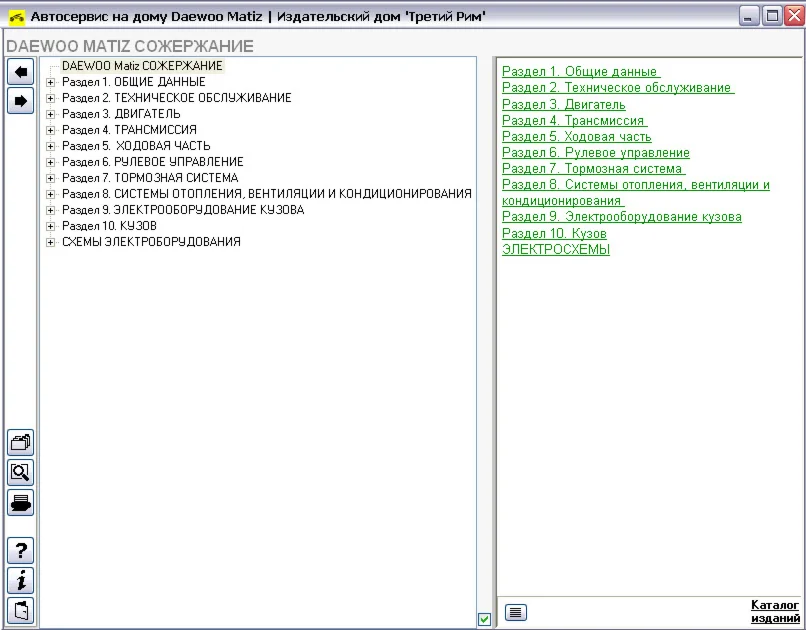Expand СХЕМЫ ЭЛЕКТРОБОРУДОВАНИЯ node

click(50, 242)
